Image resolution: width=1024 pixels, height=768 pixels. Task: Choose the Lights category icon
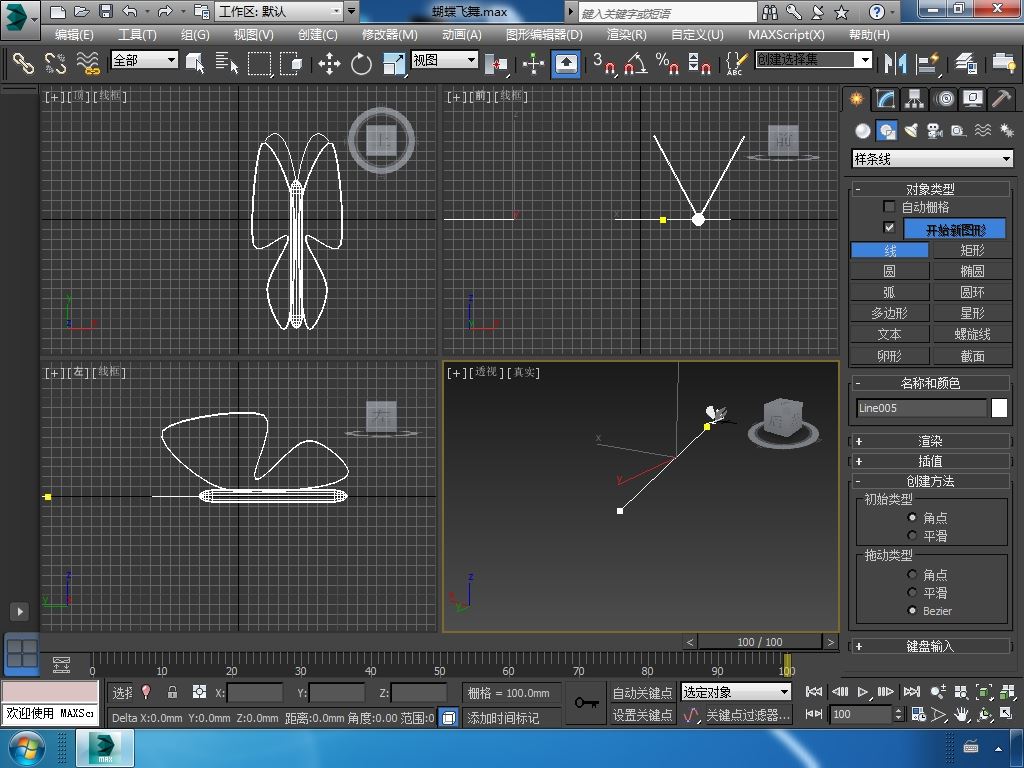(x=911, y=131)
